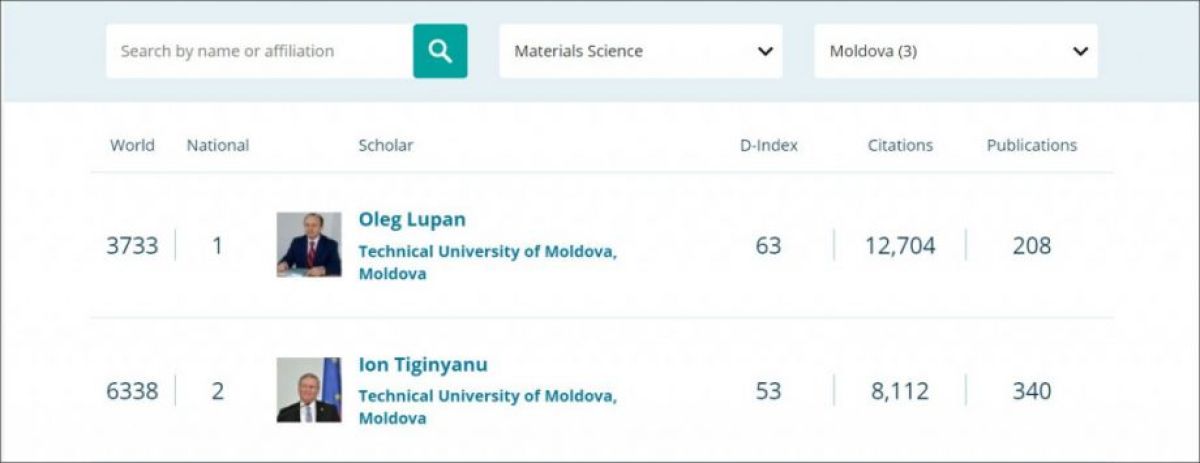
Task: Expand the Moldova (3) country dropdown
Action: (x=956, y=51)
